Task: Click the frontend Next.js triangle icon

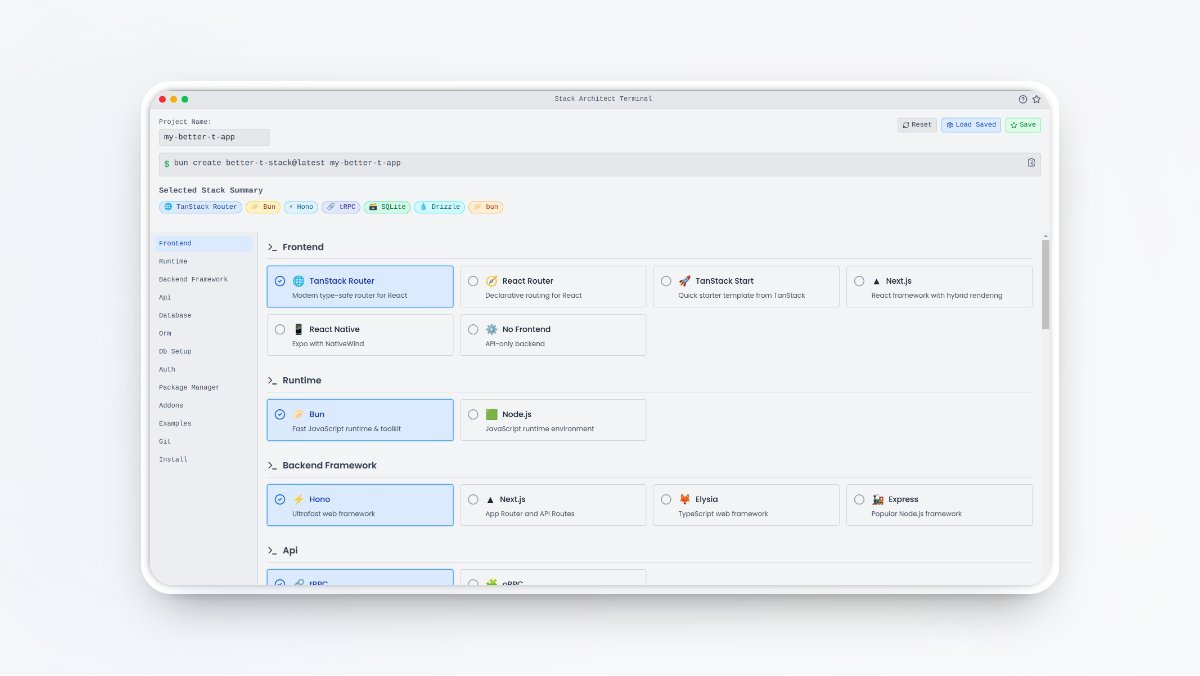Action: (x=877, y=281)
